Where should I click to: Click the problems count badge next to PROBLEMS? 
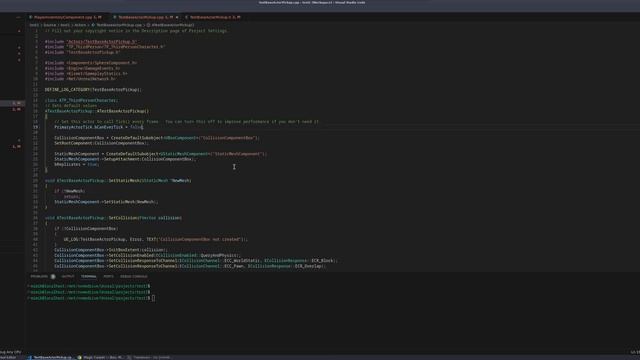pyautogui.click(x=53, y=276)
